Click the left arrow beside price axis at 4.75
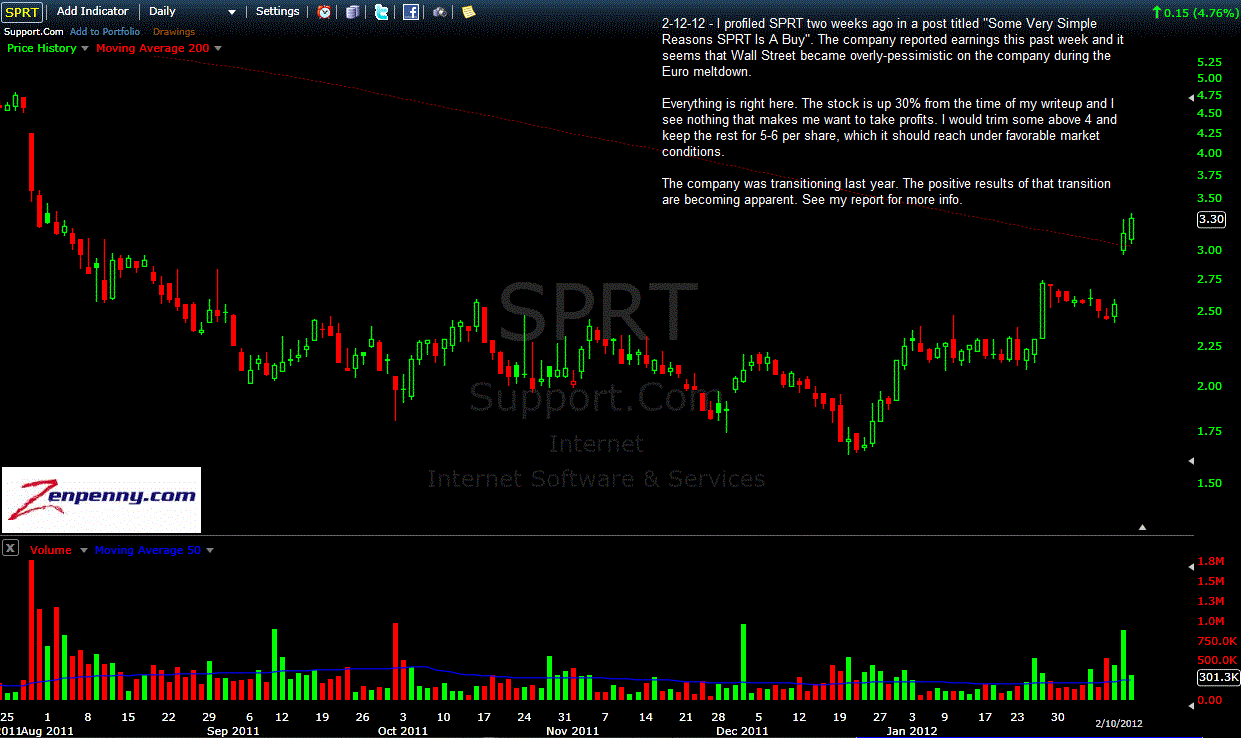The height and width of the screenshot is (738, 1241). coord(1190,96)
